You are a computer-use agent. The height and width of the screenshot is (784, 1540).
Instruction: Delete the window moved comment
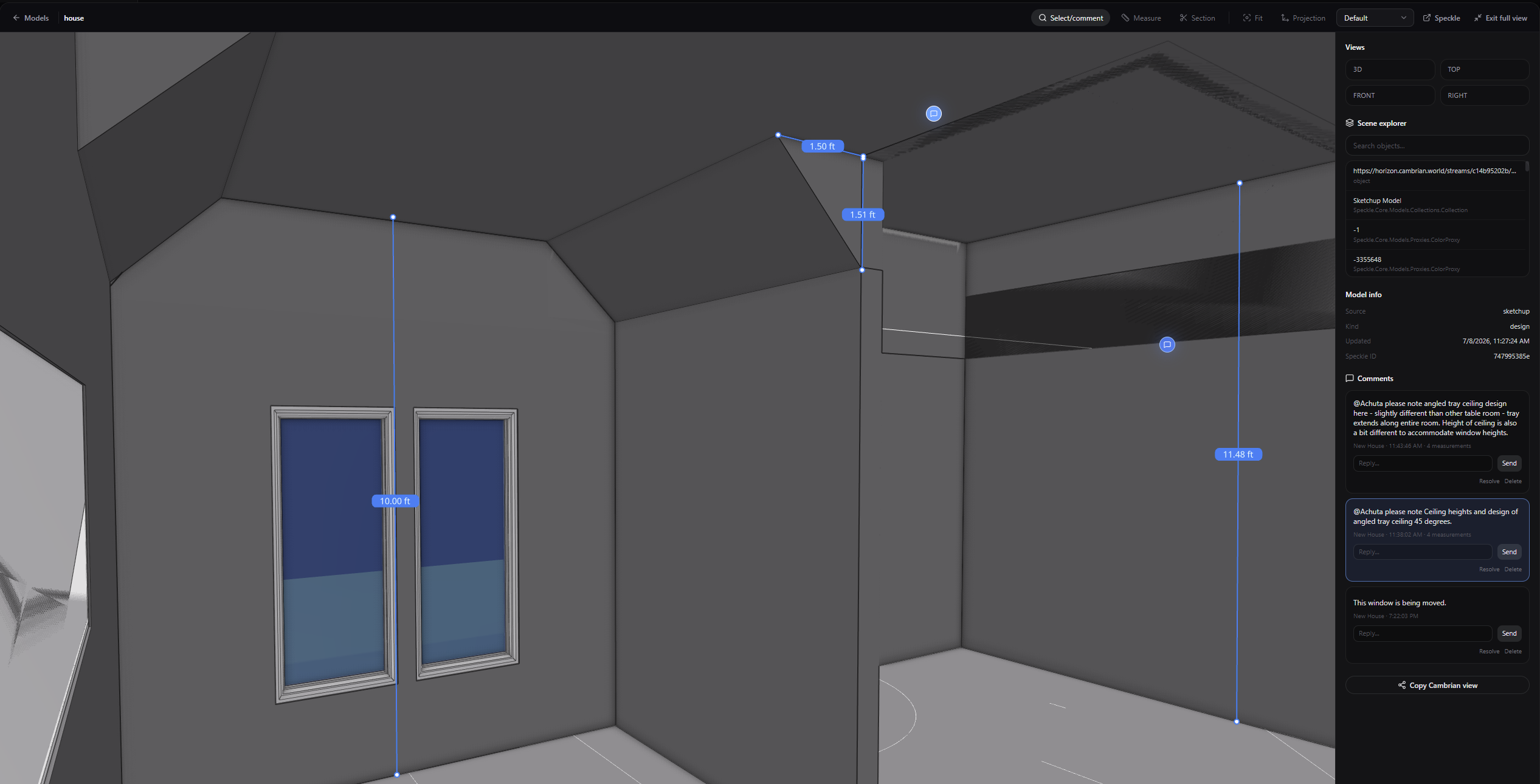[1513, 652]
